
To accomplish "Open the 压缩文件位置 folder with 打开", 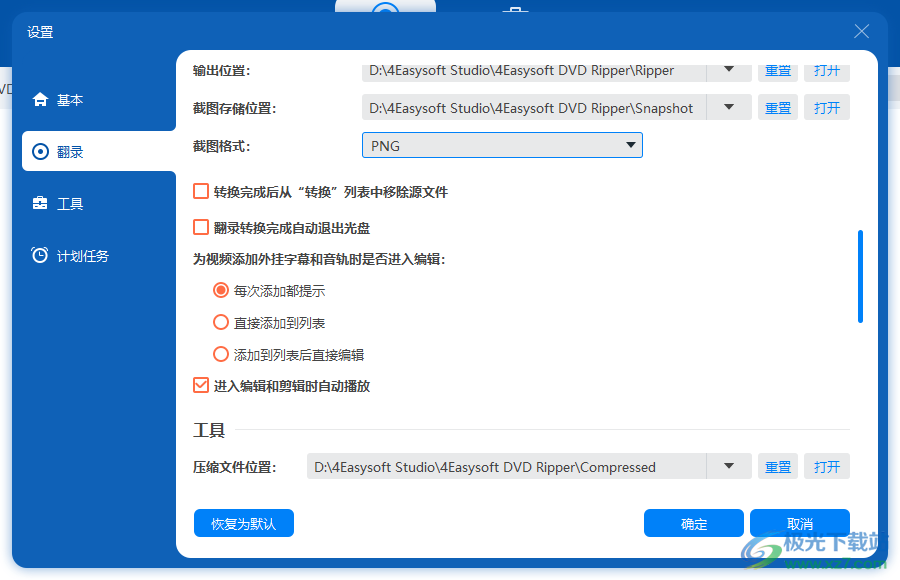I will pos(827,467).
